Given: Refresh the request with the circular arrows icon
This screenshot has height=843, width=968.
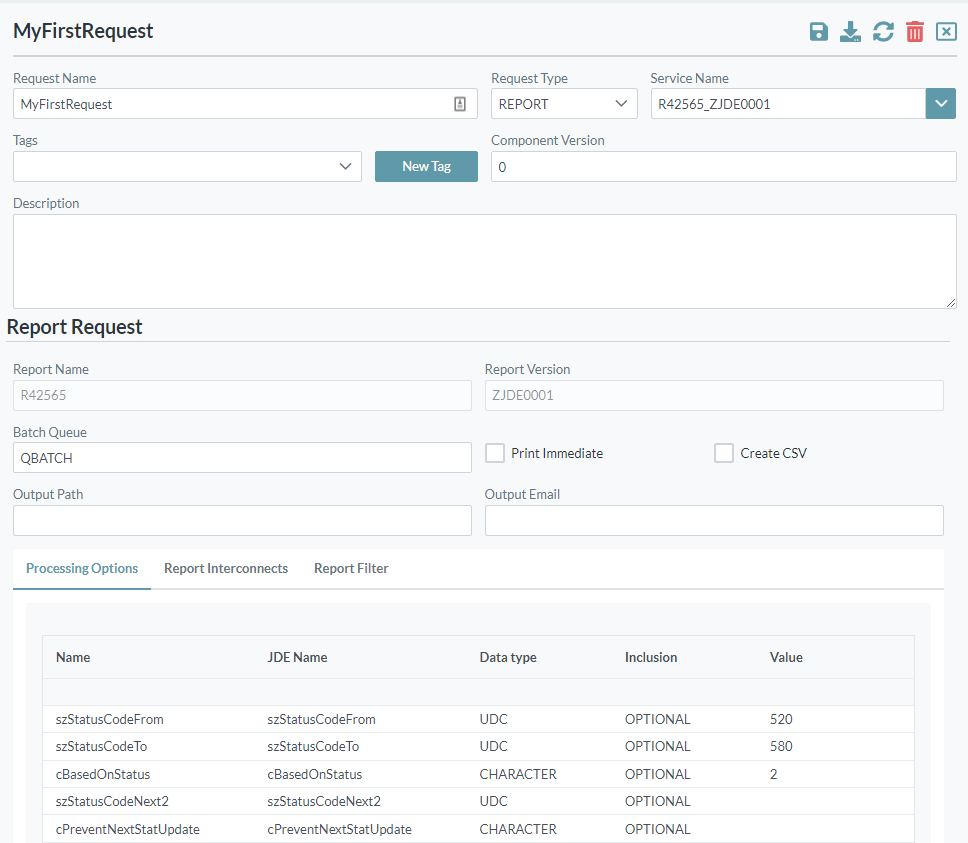Looking at the screenshot, I should point(882,31).
